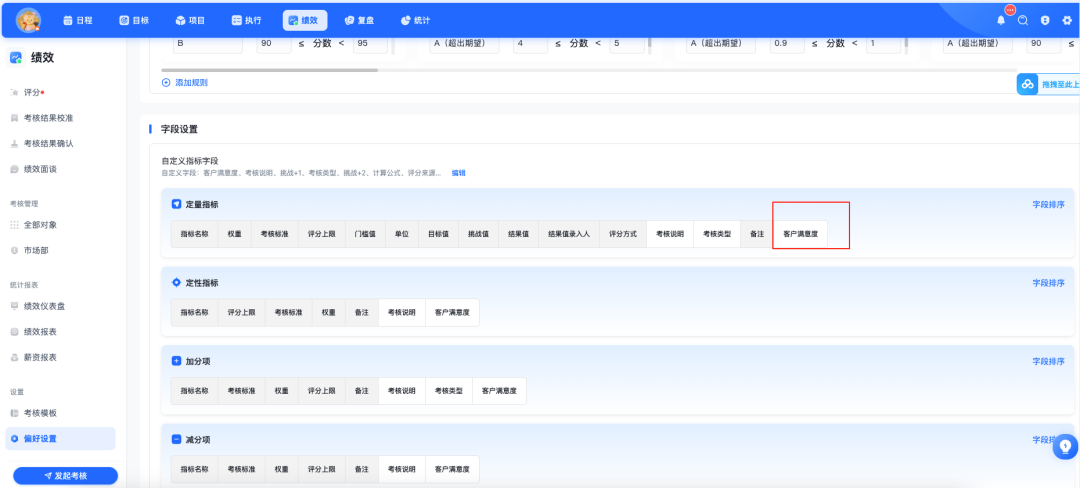Viewport: 1080px width, 488px height.
Task: Click 编辑 link for custom indicator fields
Action: pos(458,173)
